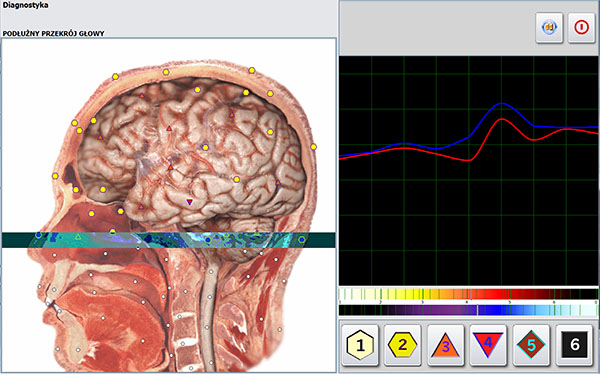
Task: Select level 2 yellow hexagon button
Action: [403, 345]
